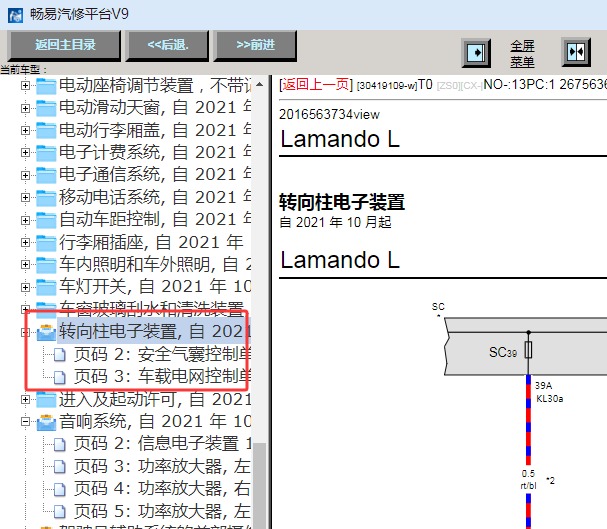The height and width of the screenshot is (529, 607).
Task: Click the 电动座椅调节装置 folder icon
Action: [x=46, y=86]
